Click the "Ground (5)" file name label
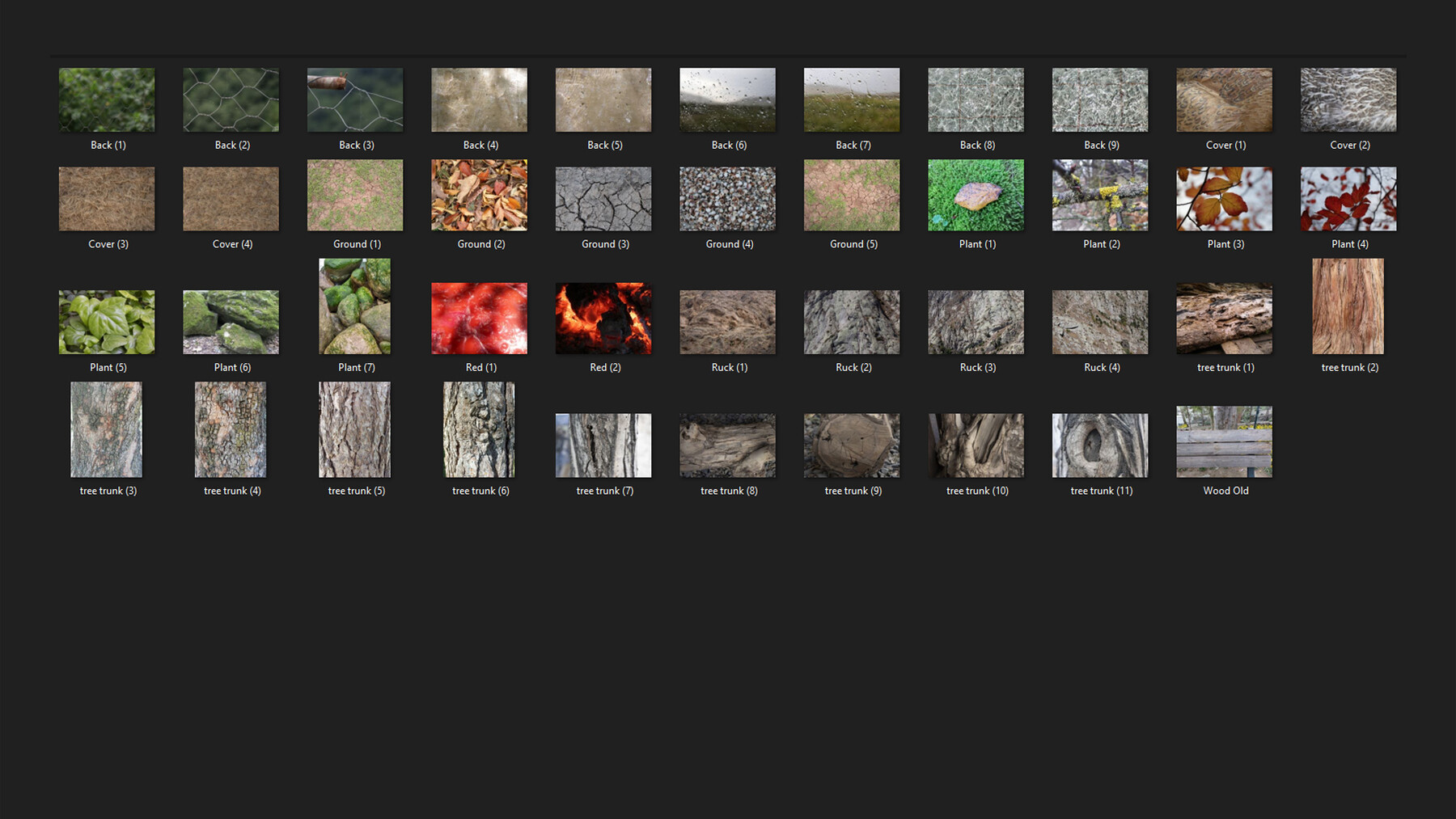1456x819 pixels. [853, 244]
